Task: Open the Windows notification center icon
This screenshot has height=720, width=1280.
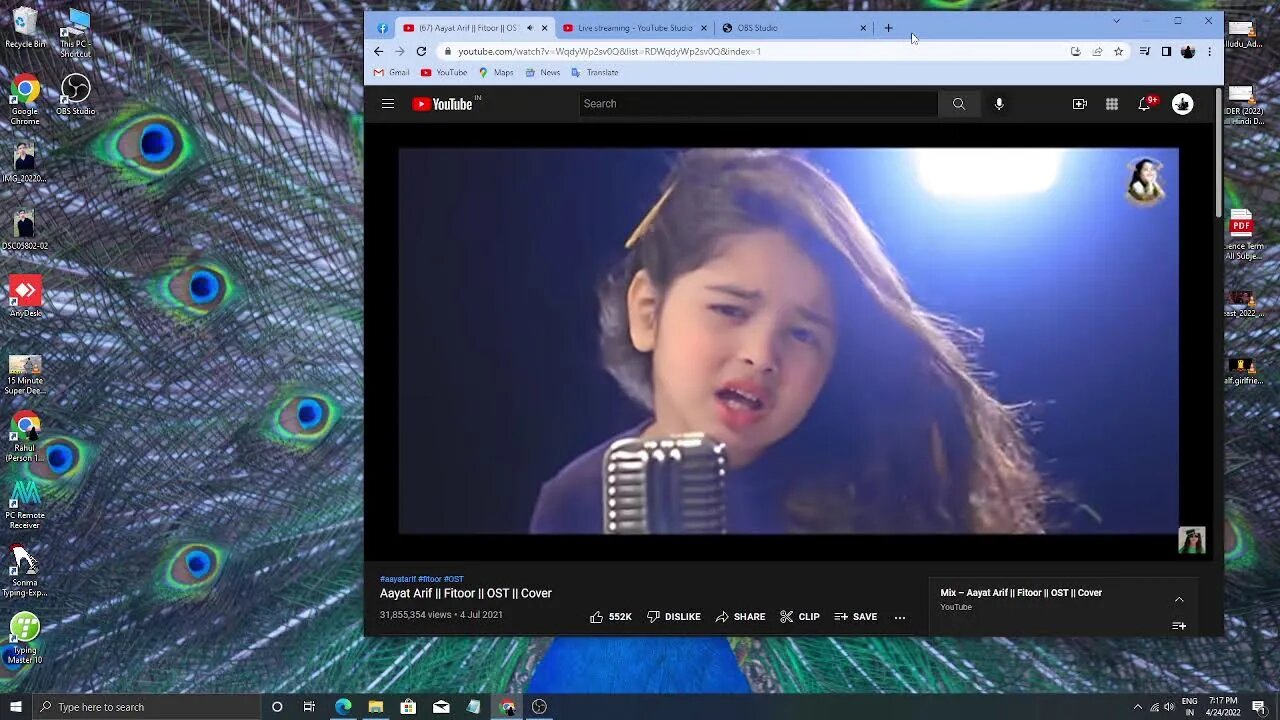Action: pyautogui.click(x=1259, y=707)
